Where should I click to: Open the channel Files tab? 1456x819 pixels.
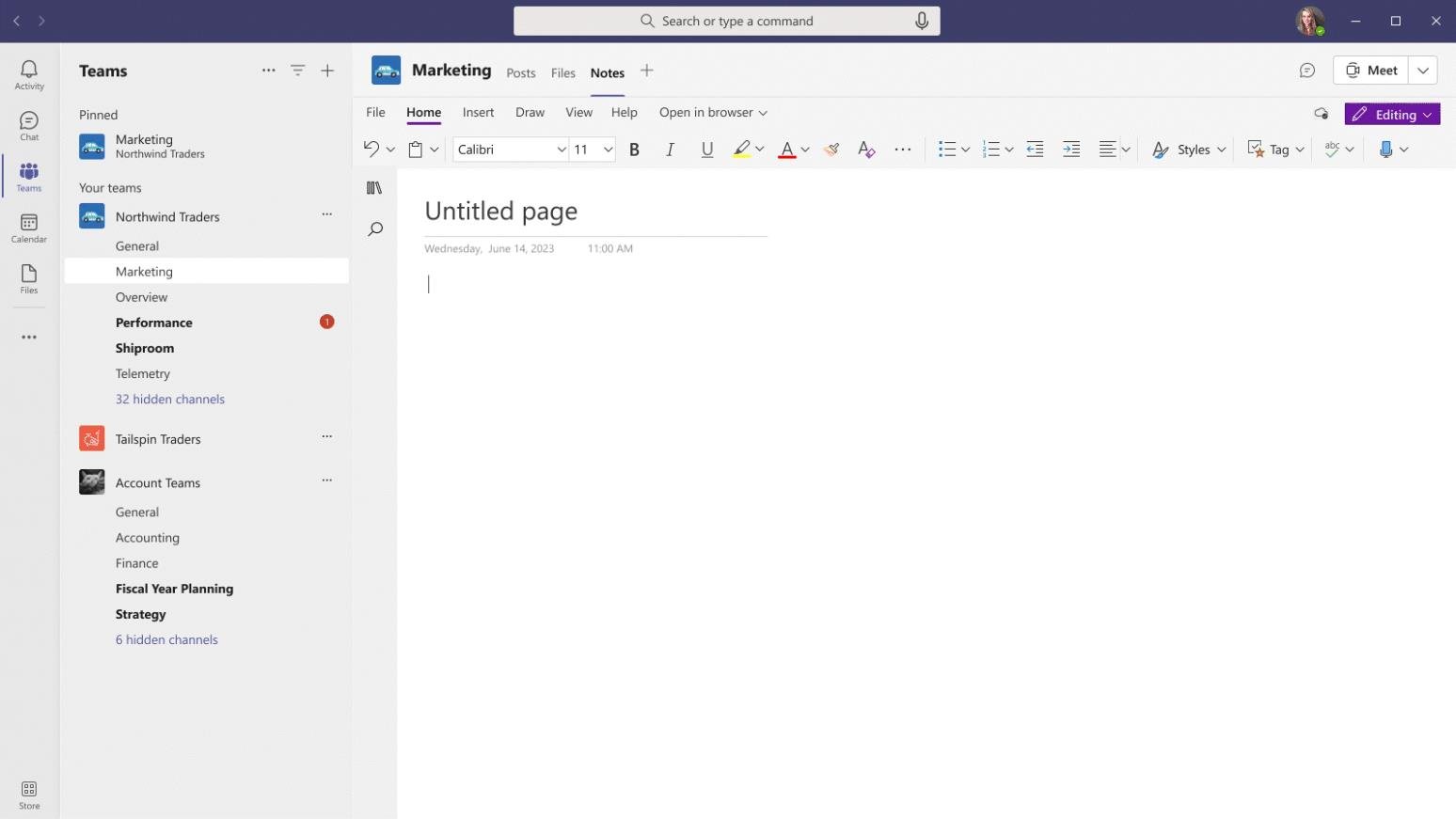point(563,73)
